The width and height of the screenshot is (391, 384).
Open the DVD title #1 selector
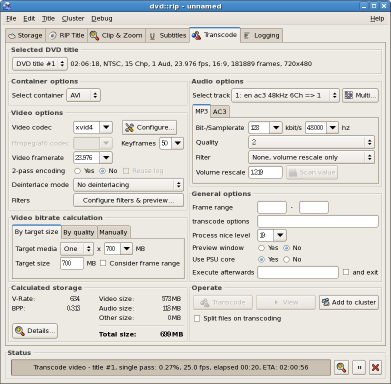[40, 64]
